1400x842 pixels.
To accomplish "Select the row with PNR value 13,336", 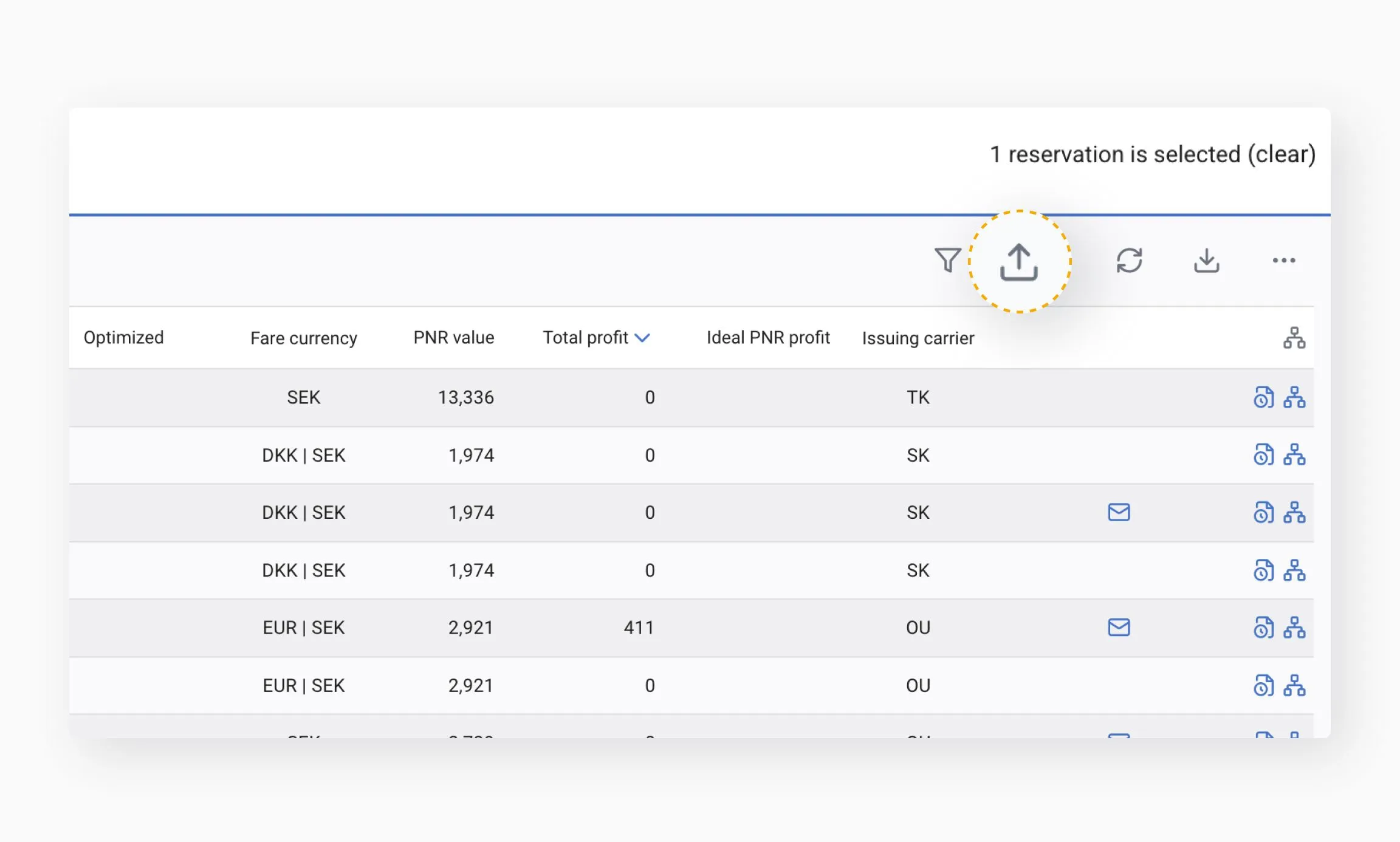I will click(465, 397).
